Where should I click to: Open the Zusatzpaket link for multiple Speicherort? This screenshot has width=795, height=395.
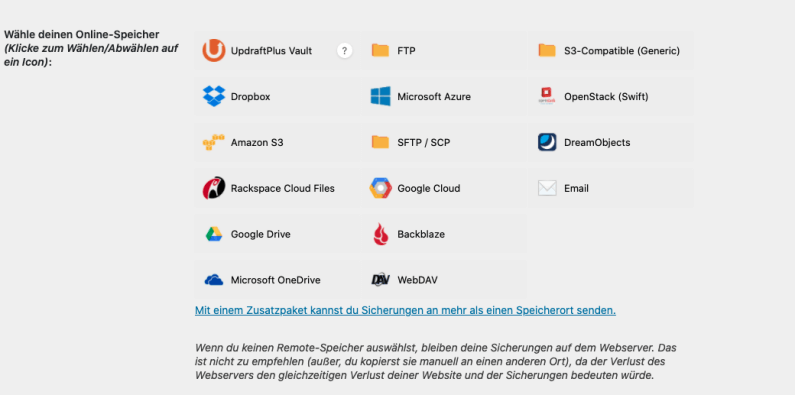tap(406, 310)
